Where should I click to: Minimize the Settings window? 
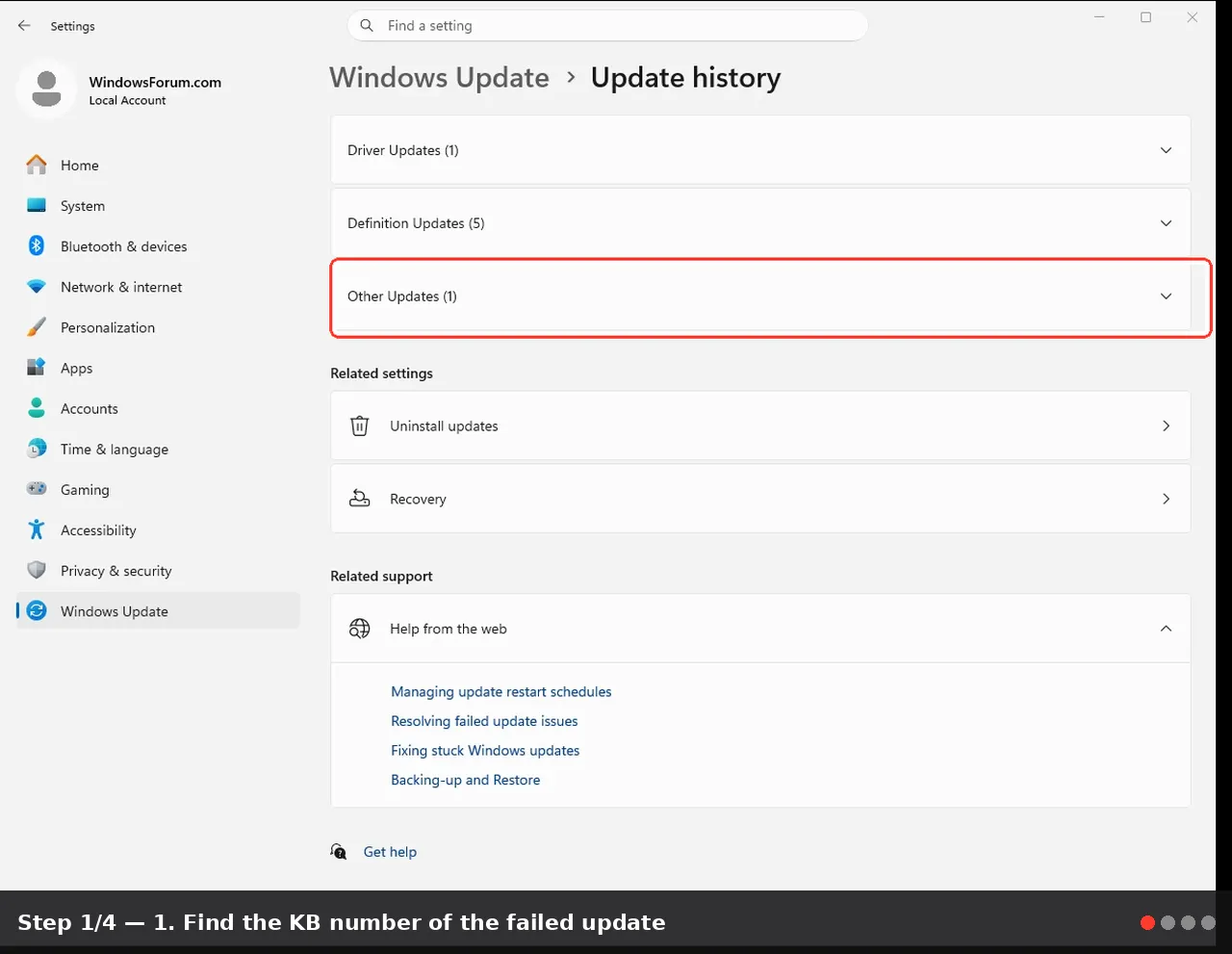[1099, 17]
